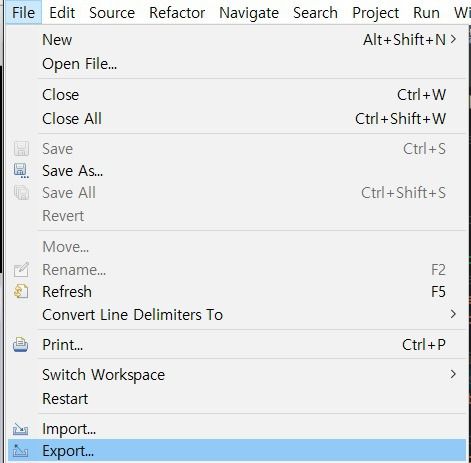
Task: Select Open File... entry
Action: [237, 64]
